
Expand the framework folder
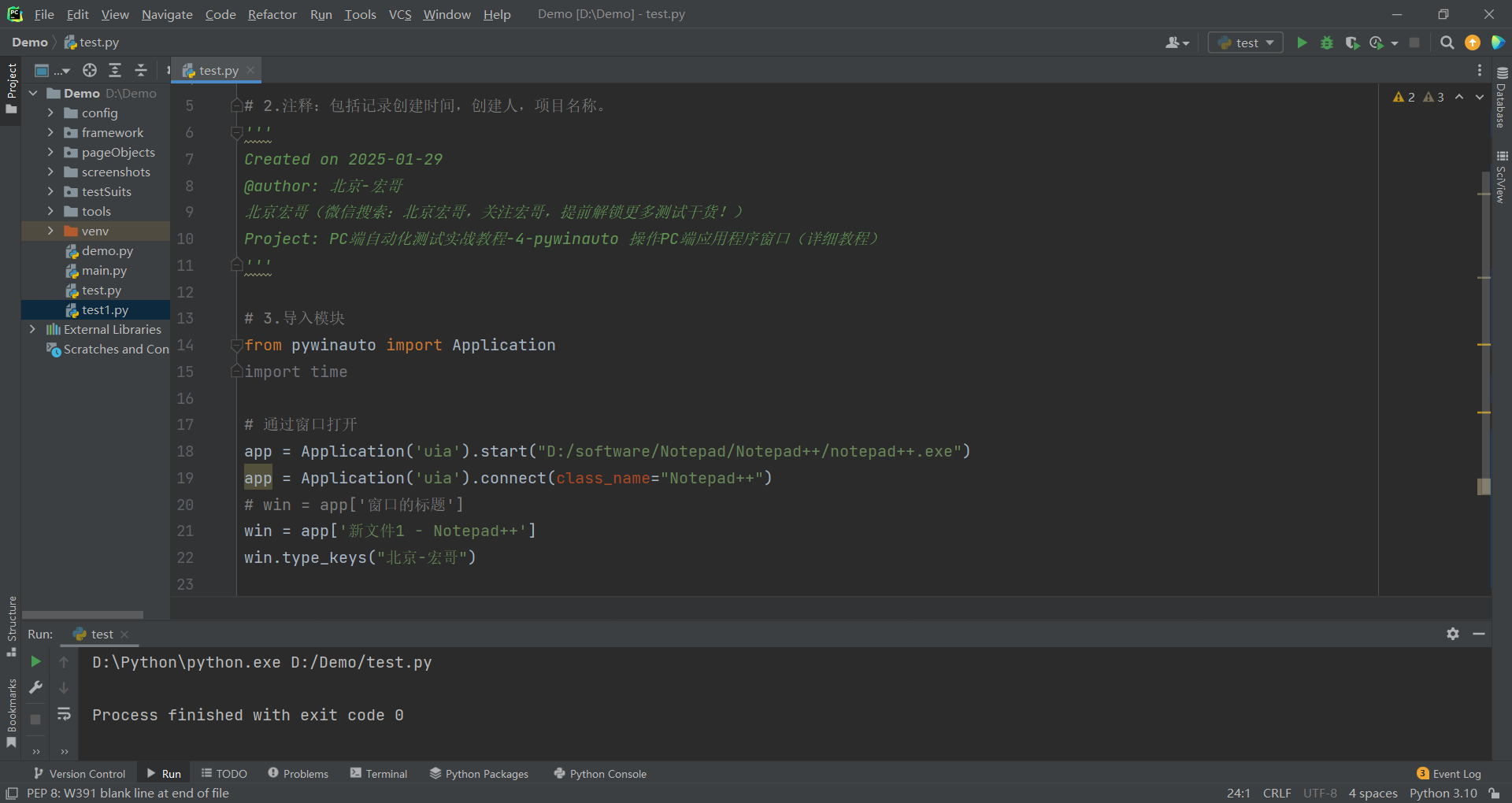(50, 132)
